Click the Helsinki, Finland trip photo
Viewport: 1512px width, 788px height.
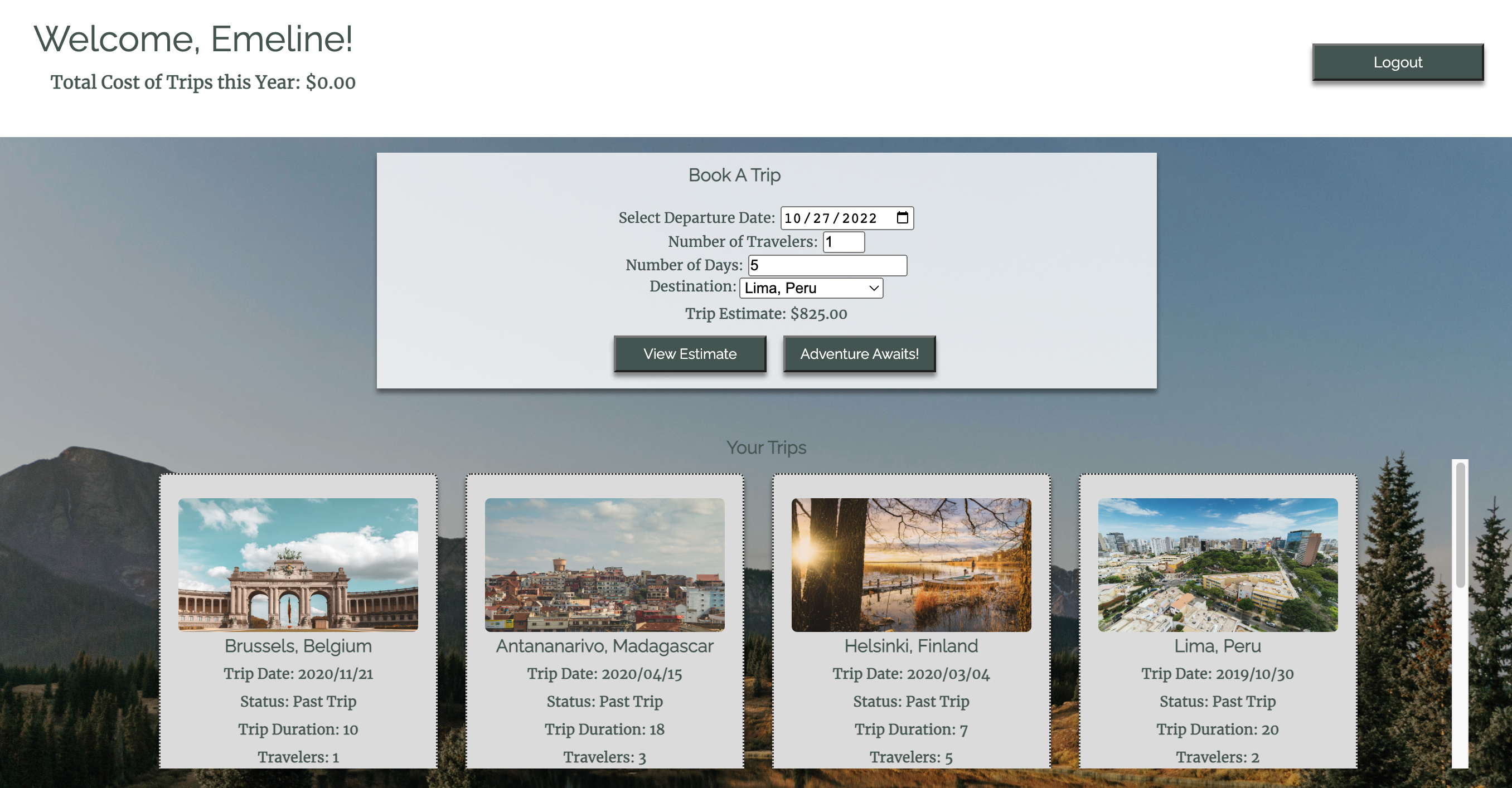tap(911, 565)
